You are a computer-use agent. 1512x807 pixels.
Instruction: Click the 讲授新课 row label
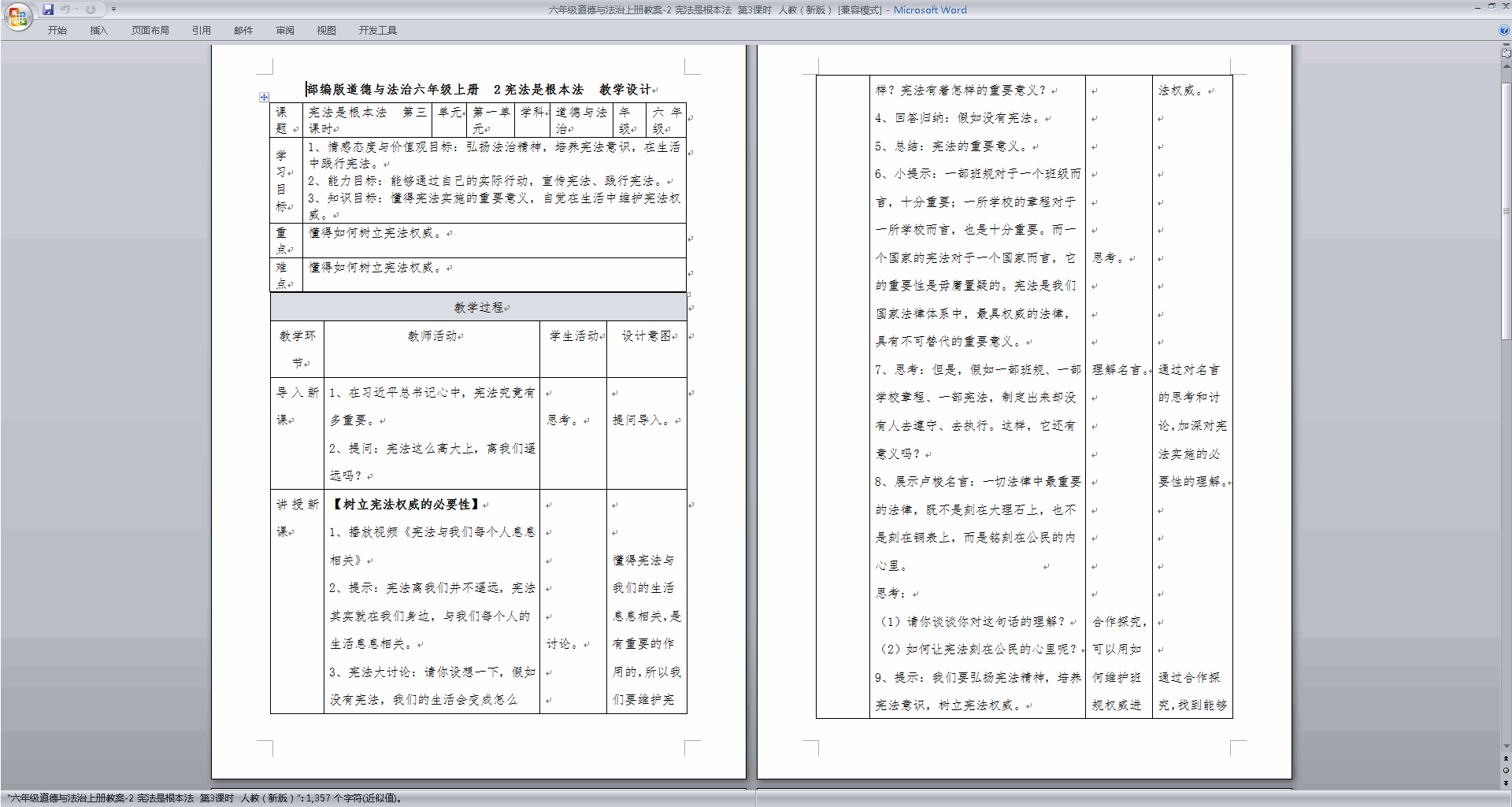[x=297, y=517]
